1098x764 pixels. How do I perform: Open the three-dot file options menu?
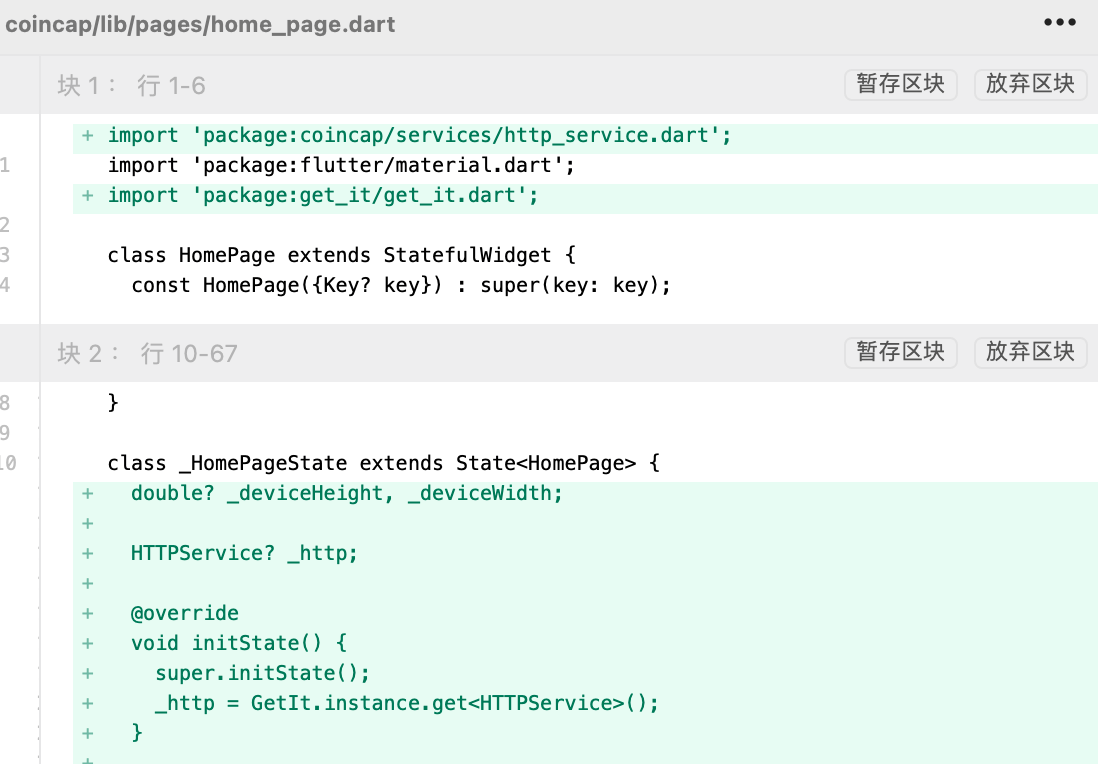pos(1059,23)
